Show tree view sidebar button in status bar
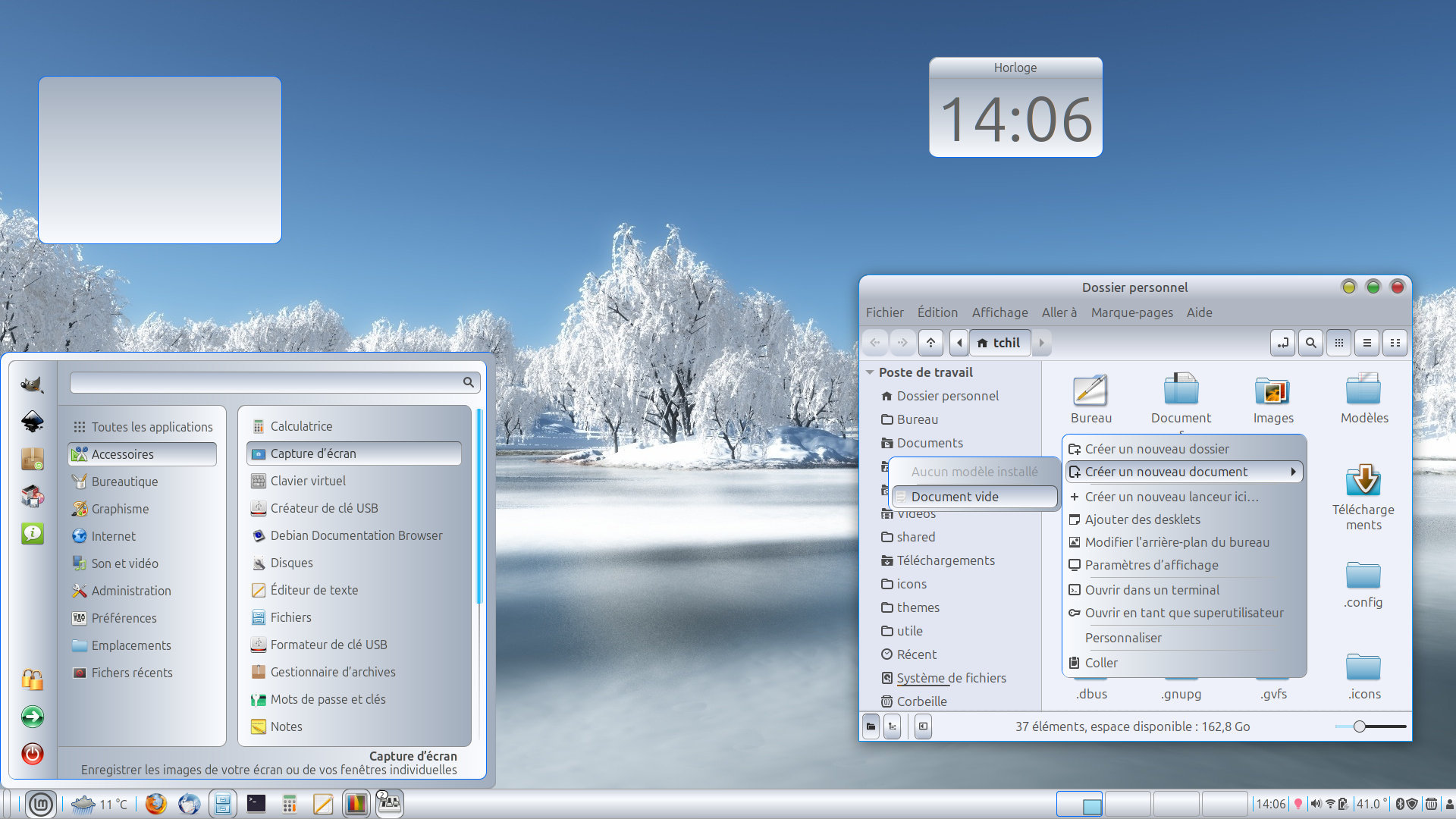Screen dimensions: 1456x819 click(893, 726)
